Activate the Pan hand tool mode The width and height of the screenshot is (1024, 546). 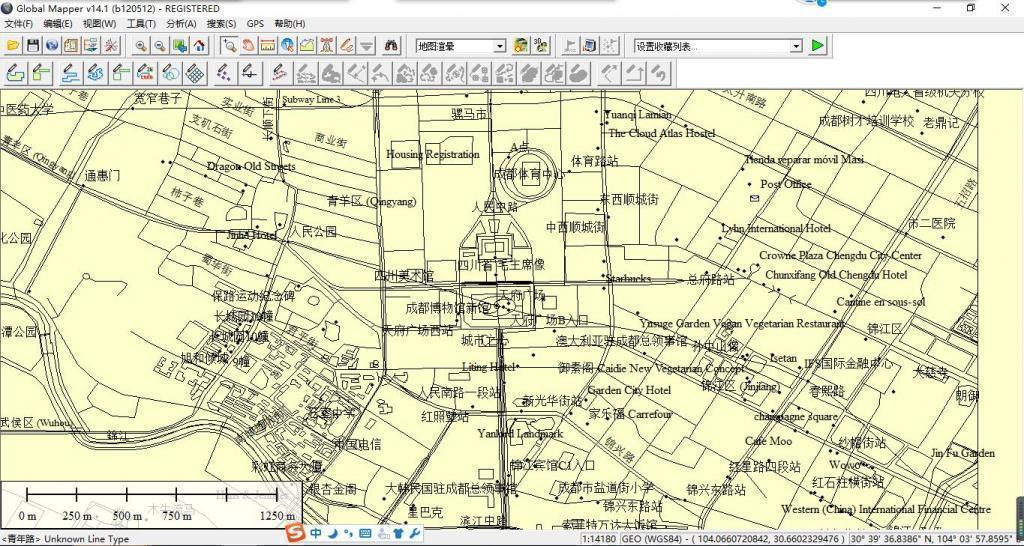click(x=248, y=46)
